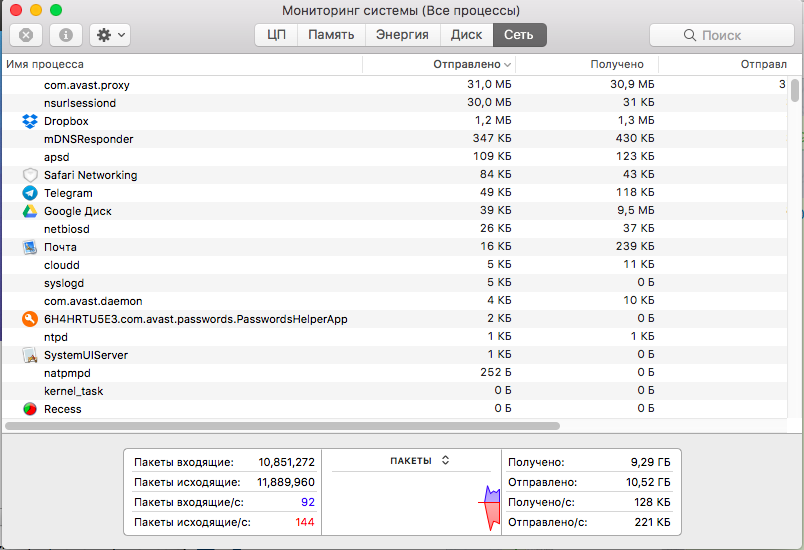Image resolution: width=804 pixels, height=550 pixels.
Task: Select the Telegram process icon
Action: point(29,193)
